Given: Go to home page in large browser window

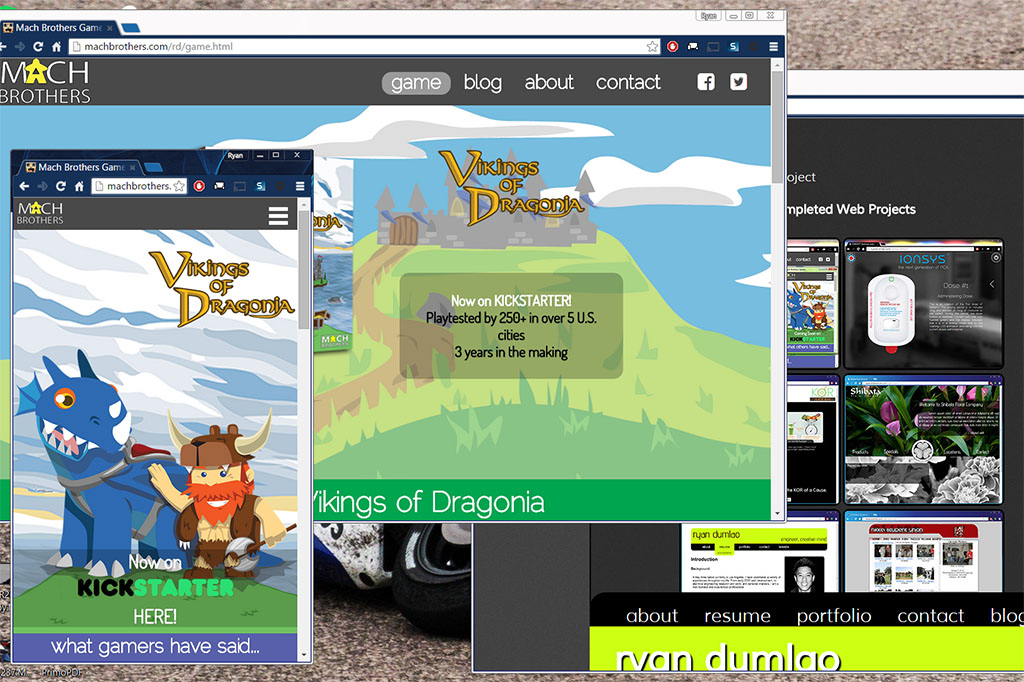Looking at the screenshot, I should point(57,46).
